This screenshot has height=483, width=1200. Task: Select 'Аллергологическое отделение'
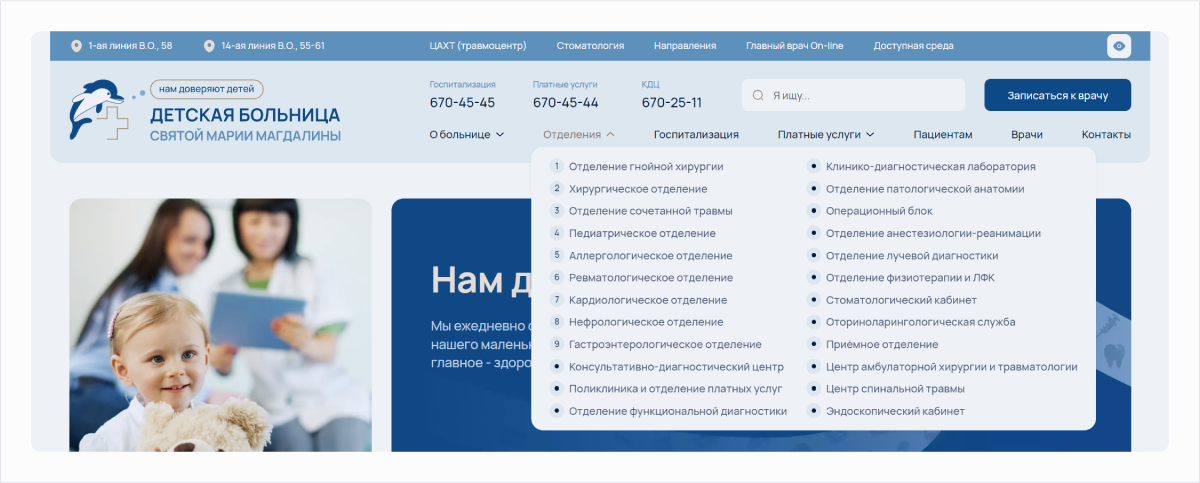[650, 255]
